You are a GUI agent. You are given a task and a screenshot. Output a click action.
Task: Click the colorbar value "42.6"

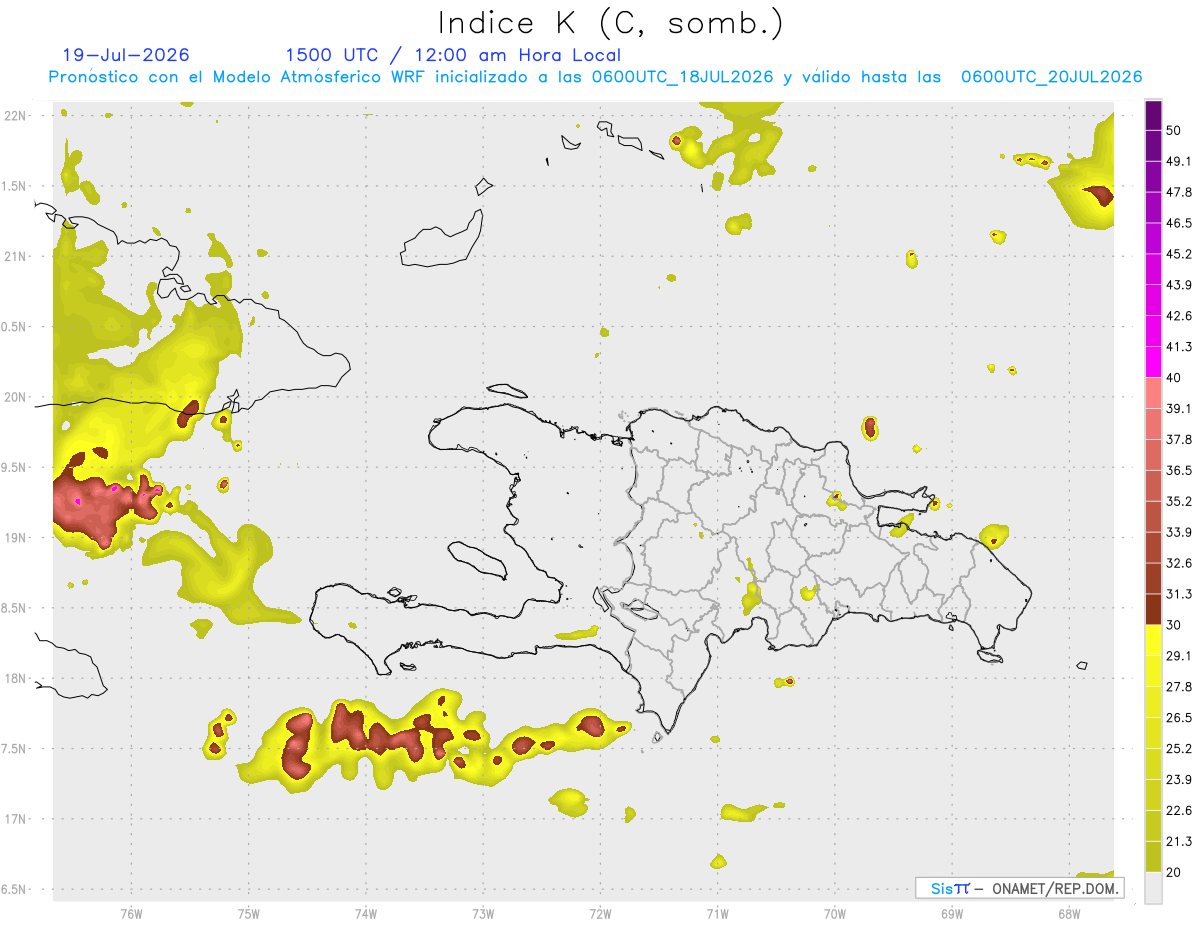[x=1179, y=316]
